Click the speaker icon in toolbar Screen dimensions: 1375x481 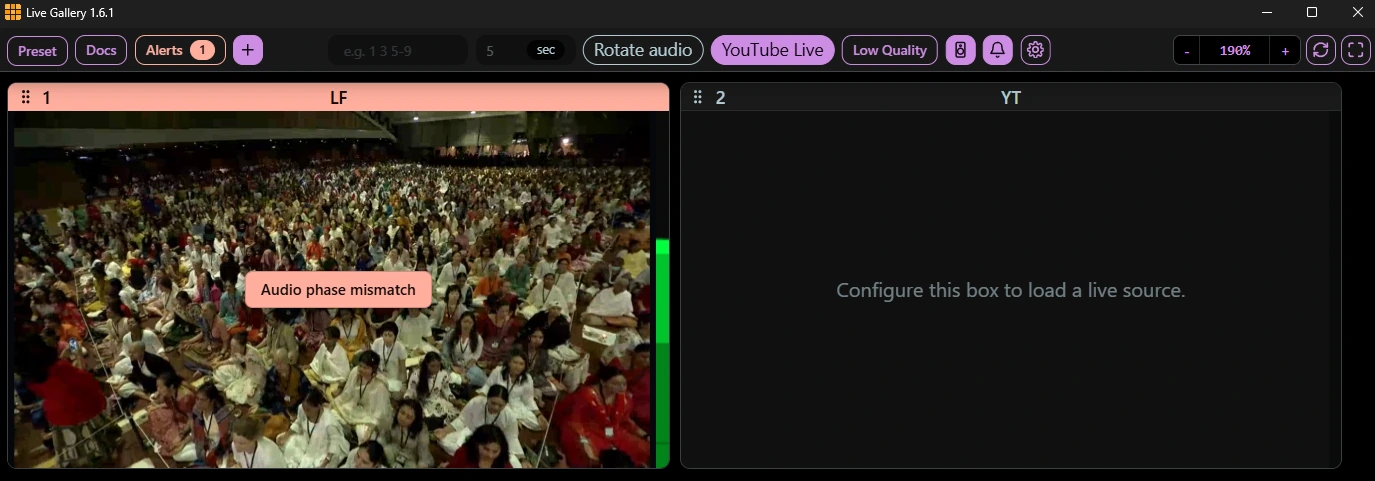click(961, 50)
